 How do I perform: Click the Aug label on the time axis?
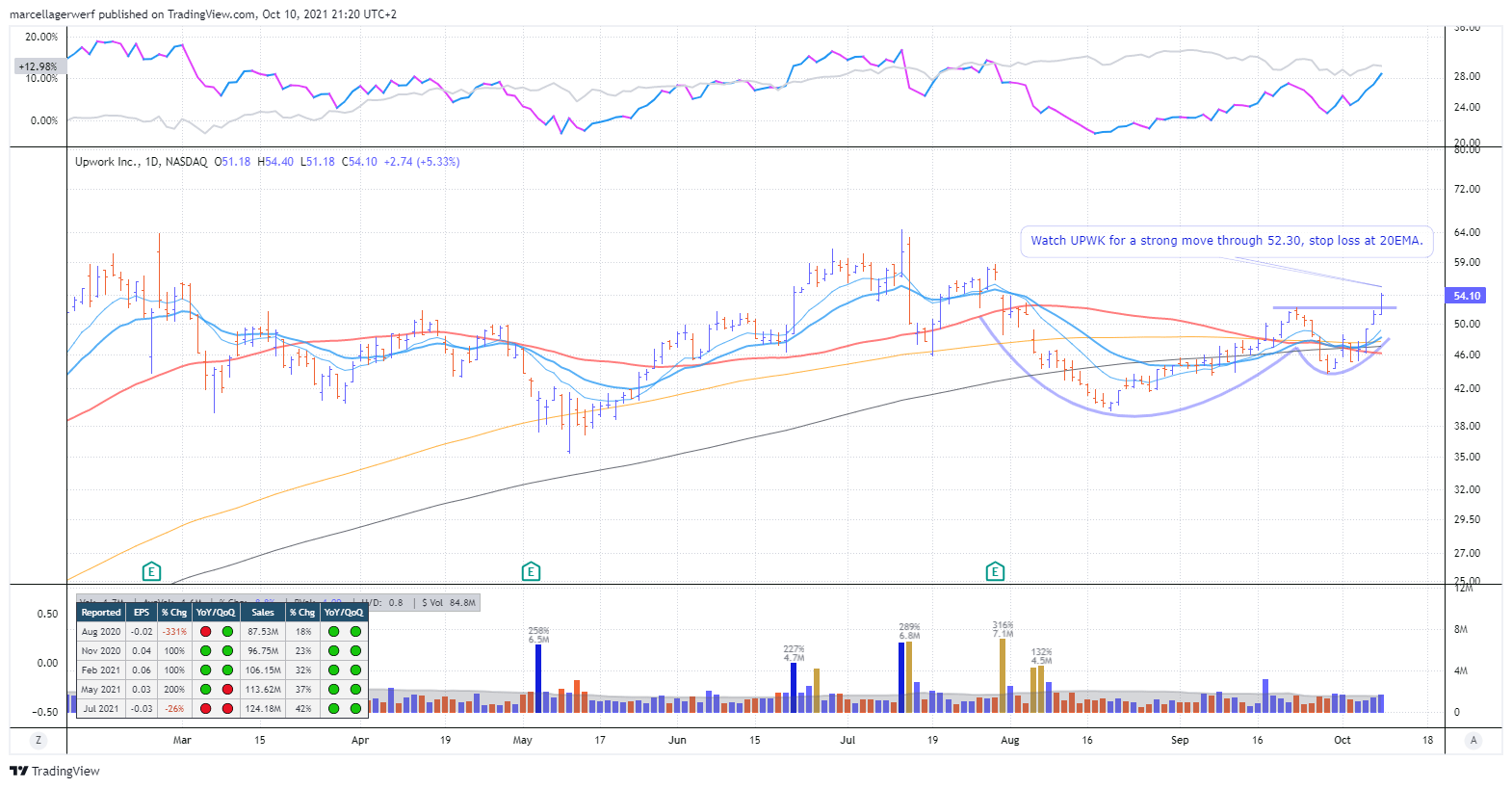click(1010, 741)
